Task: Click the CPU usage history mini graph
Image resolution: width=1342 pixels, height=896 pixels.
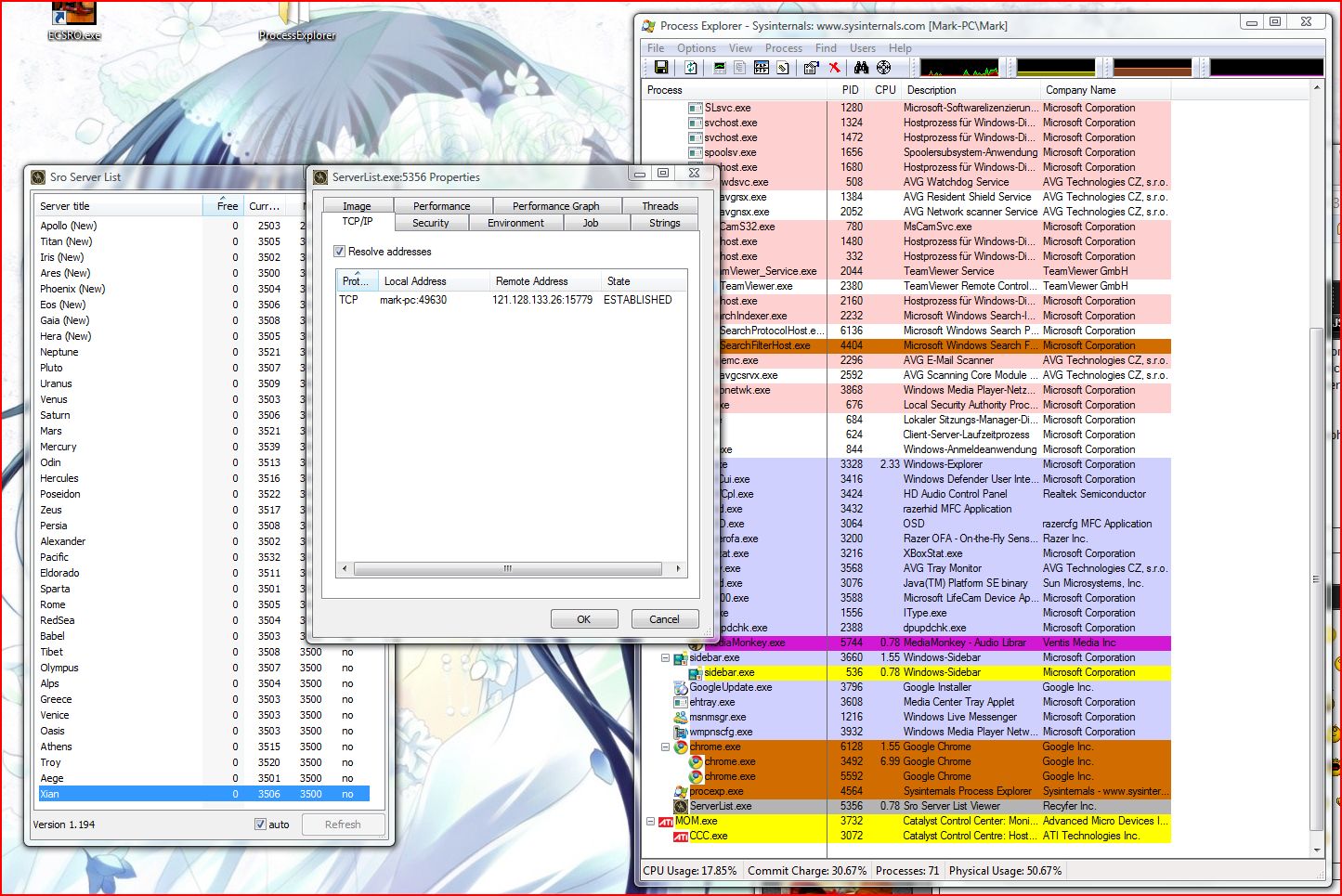Action: click(958, 68)
